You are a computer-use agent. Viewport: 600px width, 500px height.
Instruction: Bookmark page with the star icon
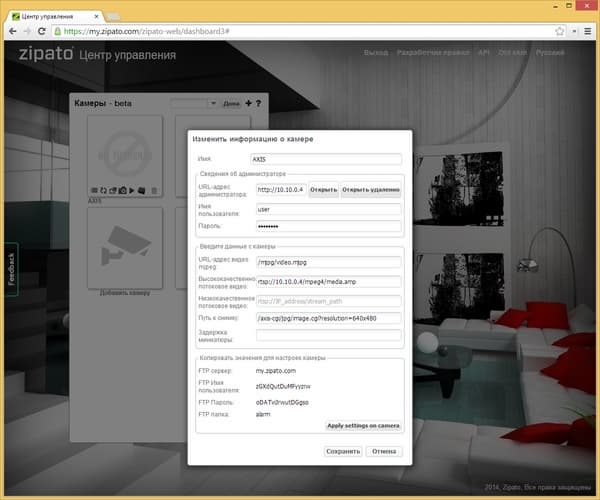(x=559, y=31)
